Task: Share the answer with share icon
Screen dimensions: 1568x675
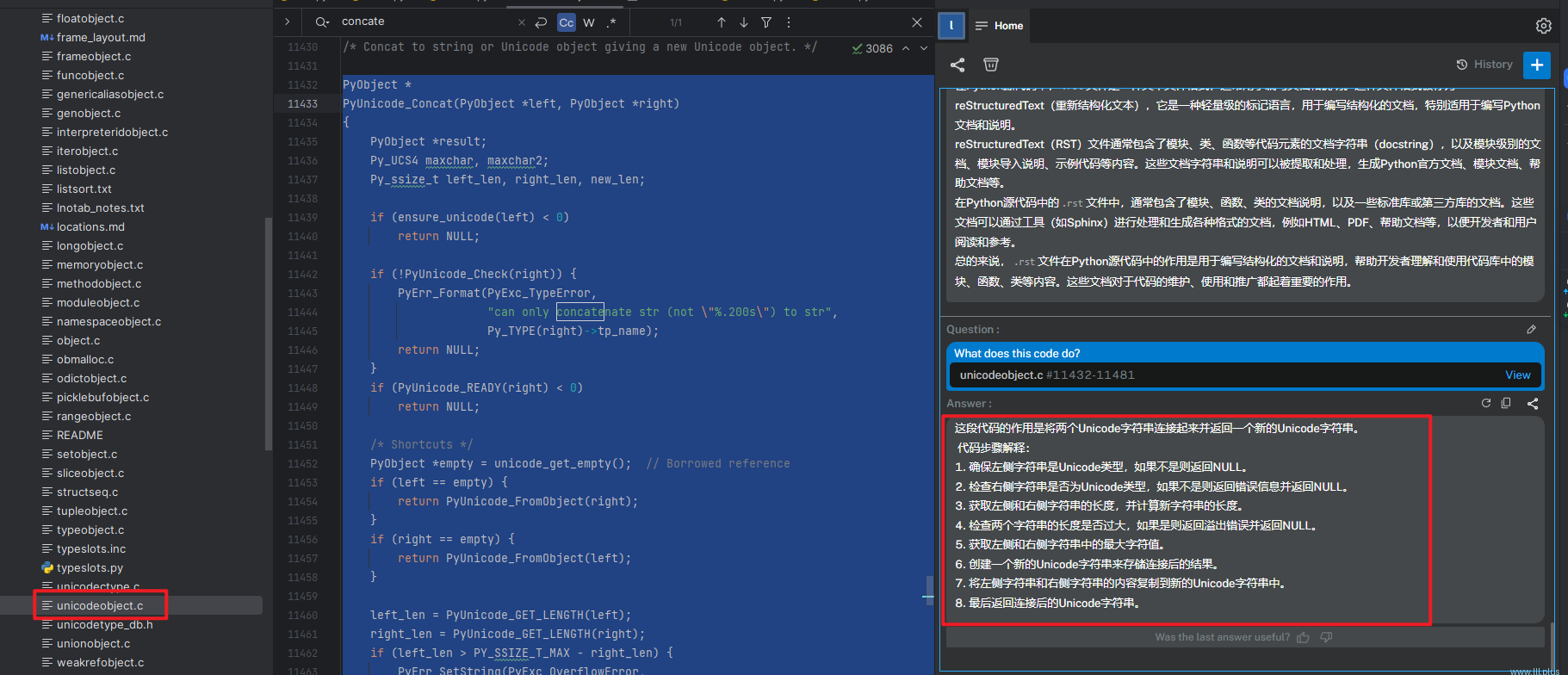Action: tap(1533, 403)
